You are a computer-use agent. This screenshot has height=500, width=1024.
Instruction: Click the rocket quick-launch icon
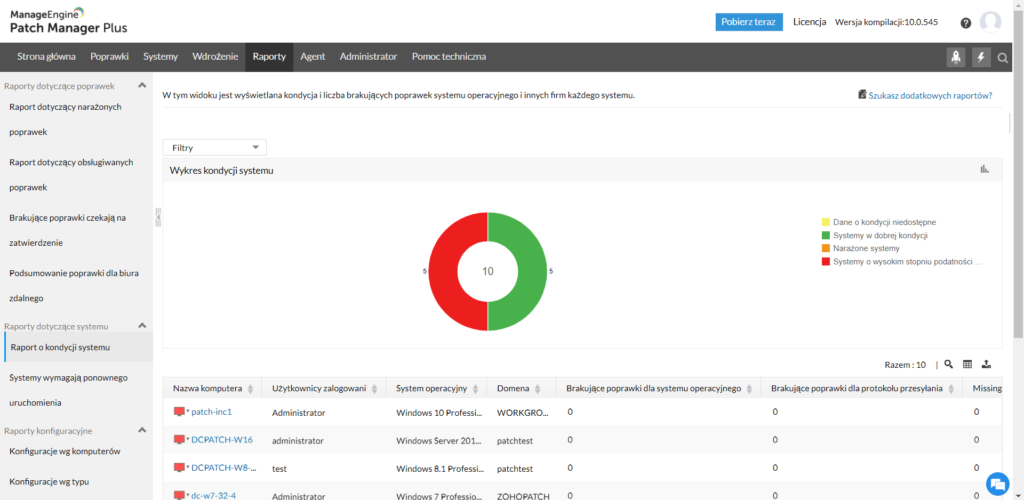coord(956,57)
